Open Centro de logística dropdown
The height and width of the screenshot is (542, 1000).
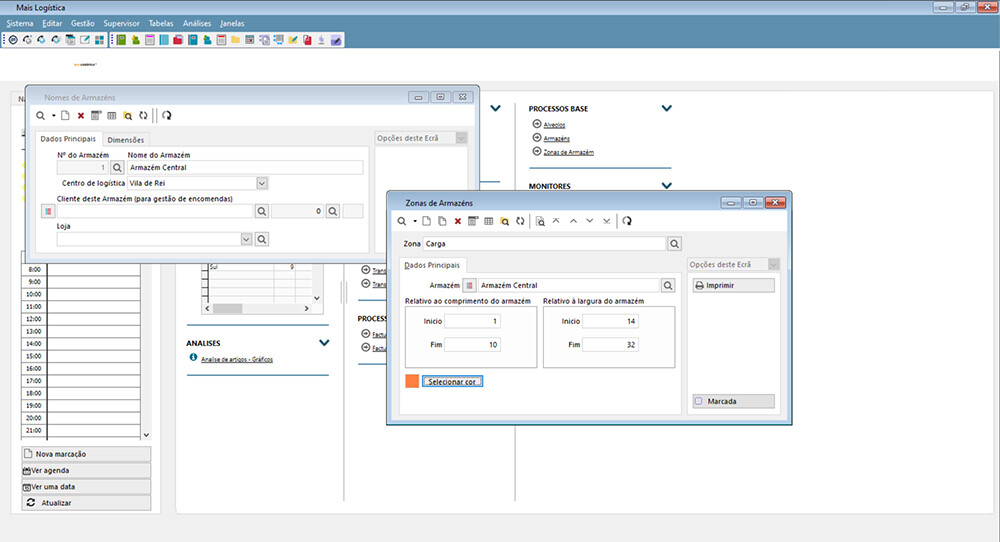(x=262, y=183)
